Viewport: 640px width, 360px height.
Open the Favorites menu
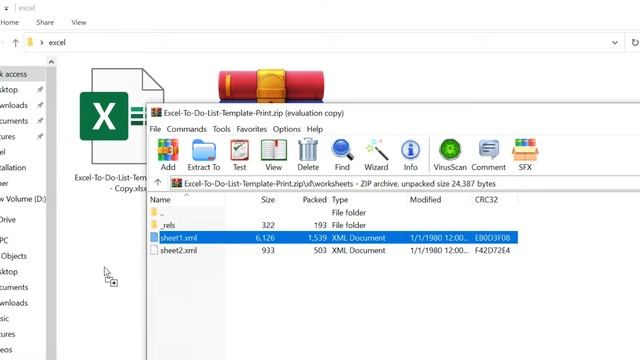click(251, 129)
